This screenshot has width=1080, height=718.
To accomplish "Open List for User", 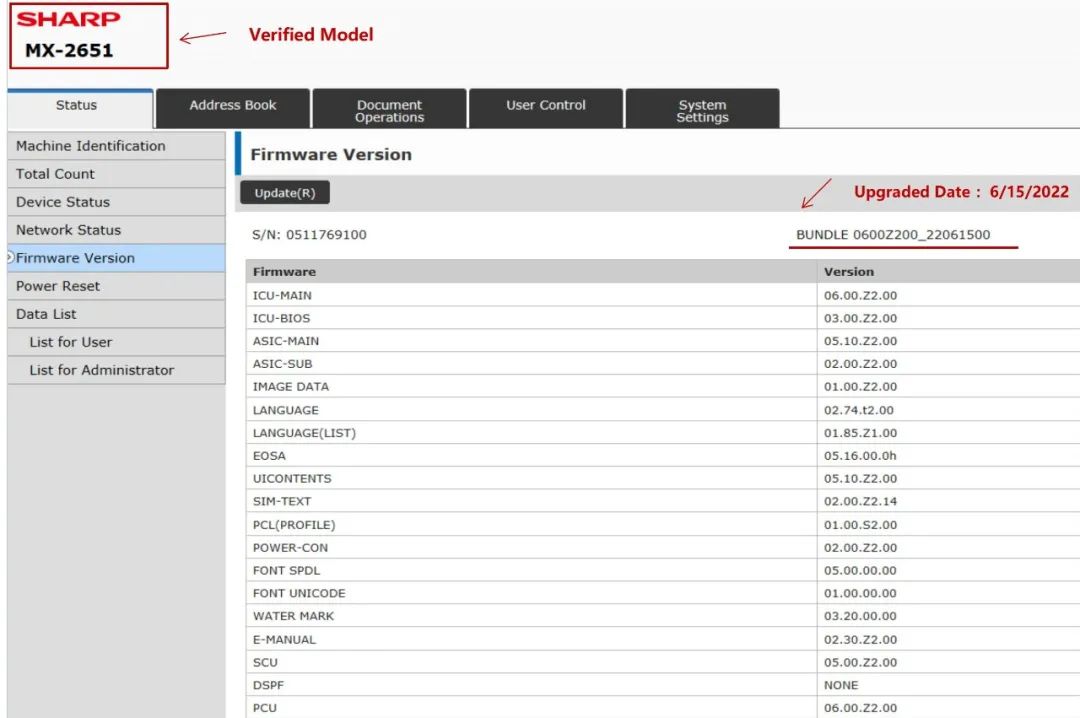I will [x=71, y=342].
